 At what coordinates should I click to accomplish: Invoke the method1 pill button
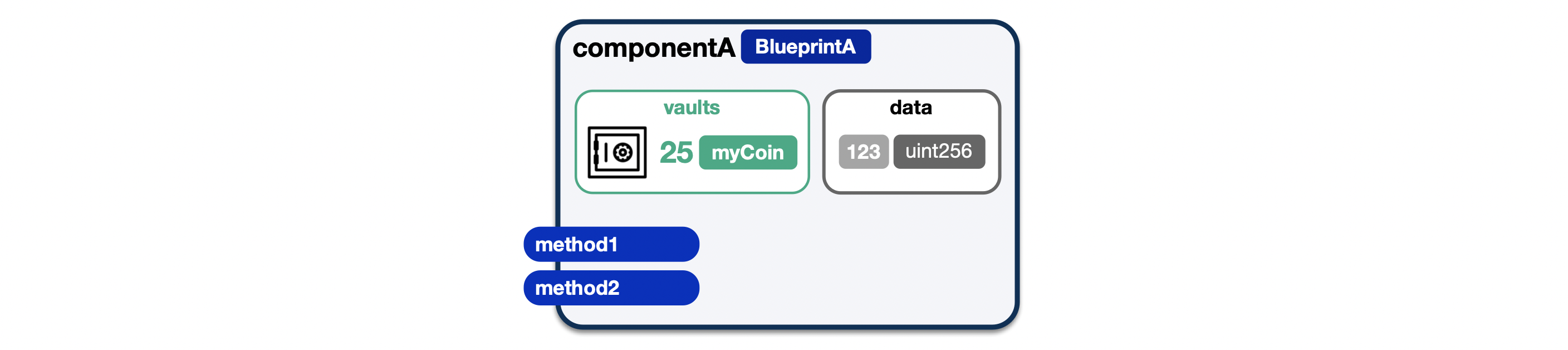[x=611, y=244]
